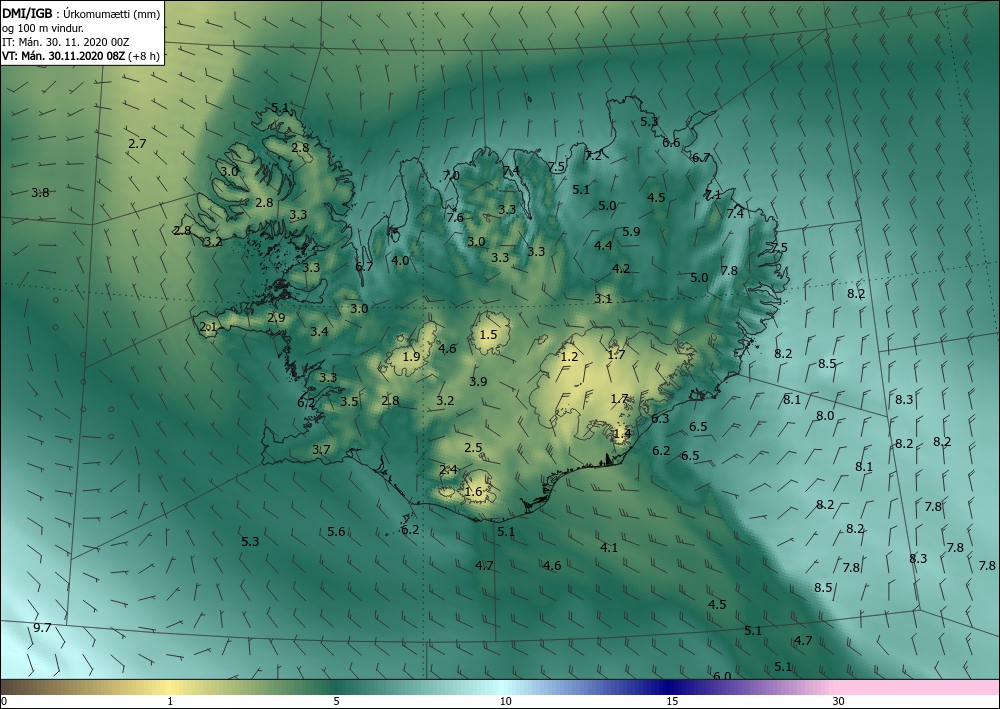The height and width of the screenshot is (709, 1000).
Task: Click the 4.2 value in the northeast highlands
Action: pyautogui.click(x=621, y=268)
